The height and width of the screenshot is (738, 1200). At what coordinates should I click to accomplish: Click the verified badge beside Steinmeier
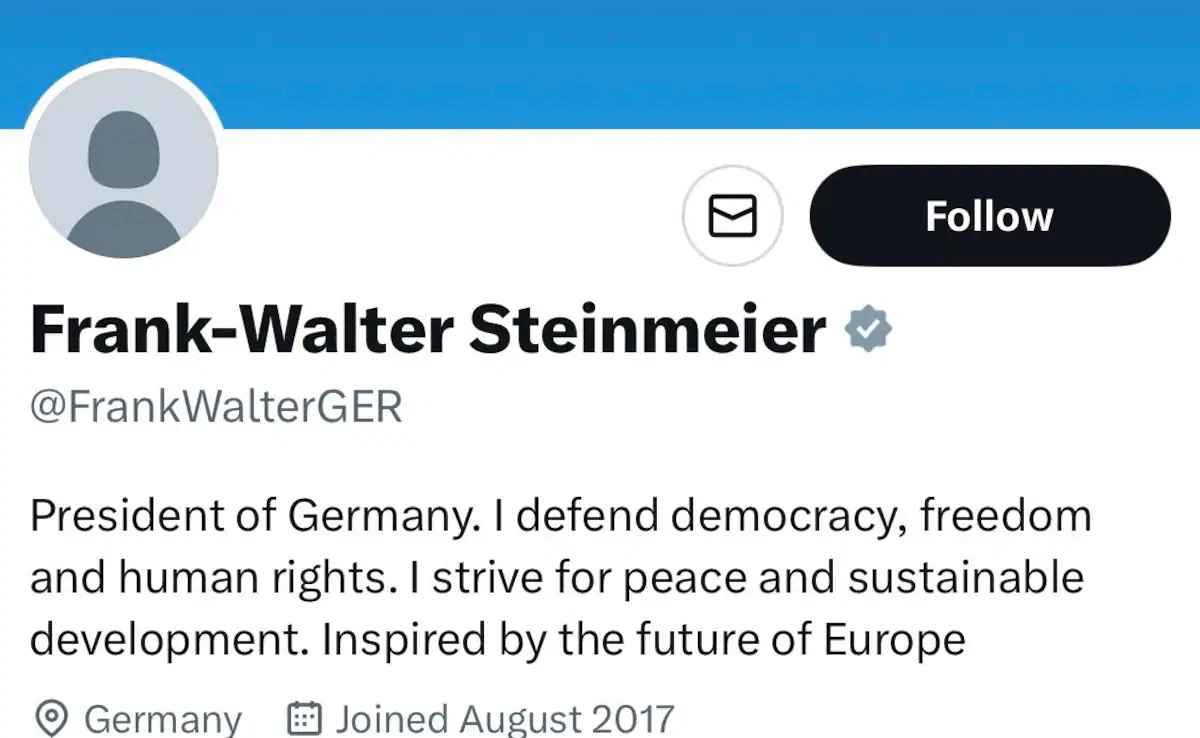(868, 331)
